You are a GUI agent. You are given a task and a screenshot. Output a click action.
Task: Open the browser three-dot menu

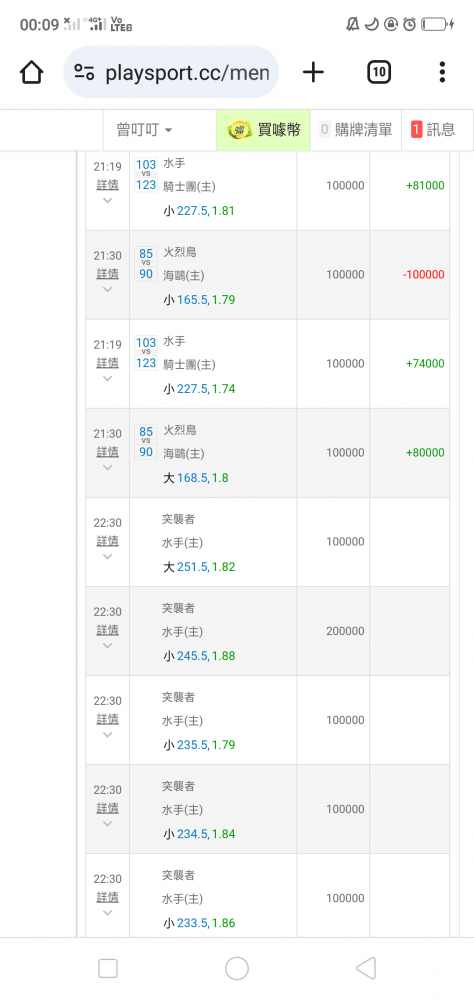tap(442, 72)
